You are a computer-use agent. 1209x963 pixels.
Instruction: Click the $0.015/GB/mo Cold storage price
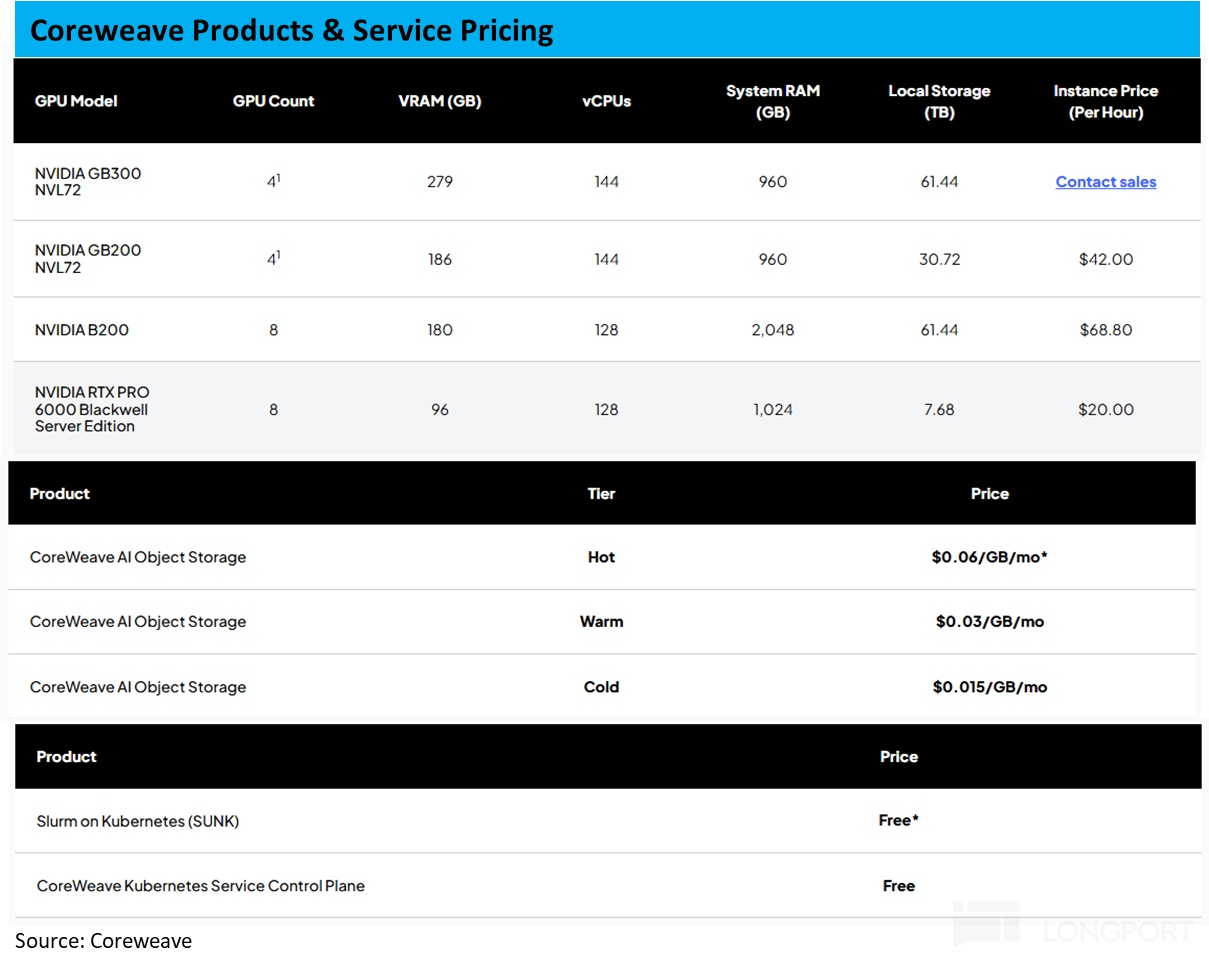coord(989,687)
